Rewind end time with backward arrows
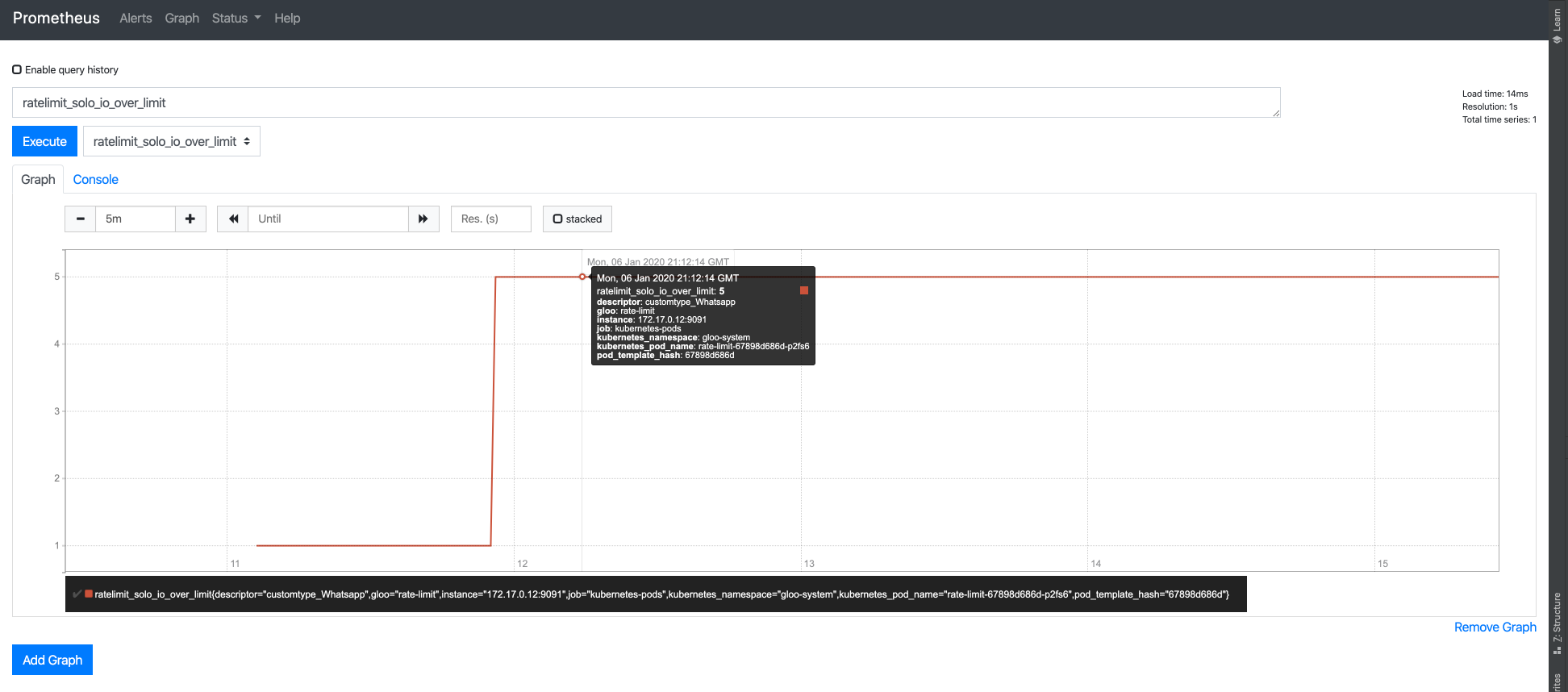Viewport: 1568px width, 692px height. [233, 219]
